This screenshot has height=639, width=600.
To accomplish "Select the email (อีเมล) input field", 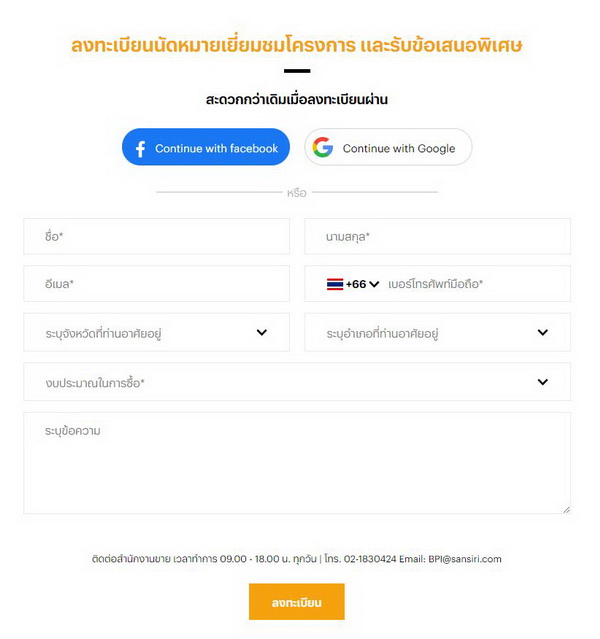I will [156, 284].
